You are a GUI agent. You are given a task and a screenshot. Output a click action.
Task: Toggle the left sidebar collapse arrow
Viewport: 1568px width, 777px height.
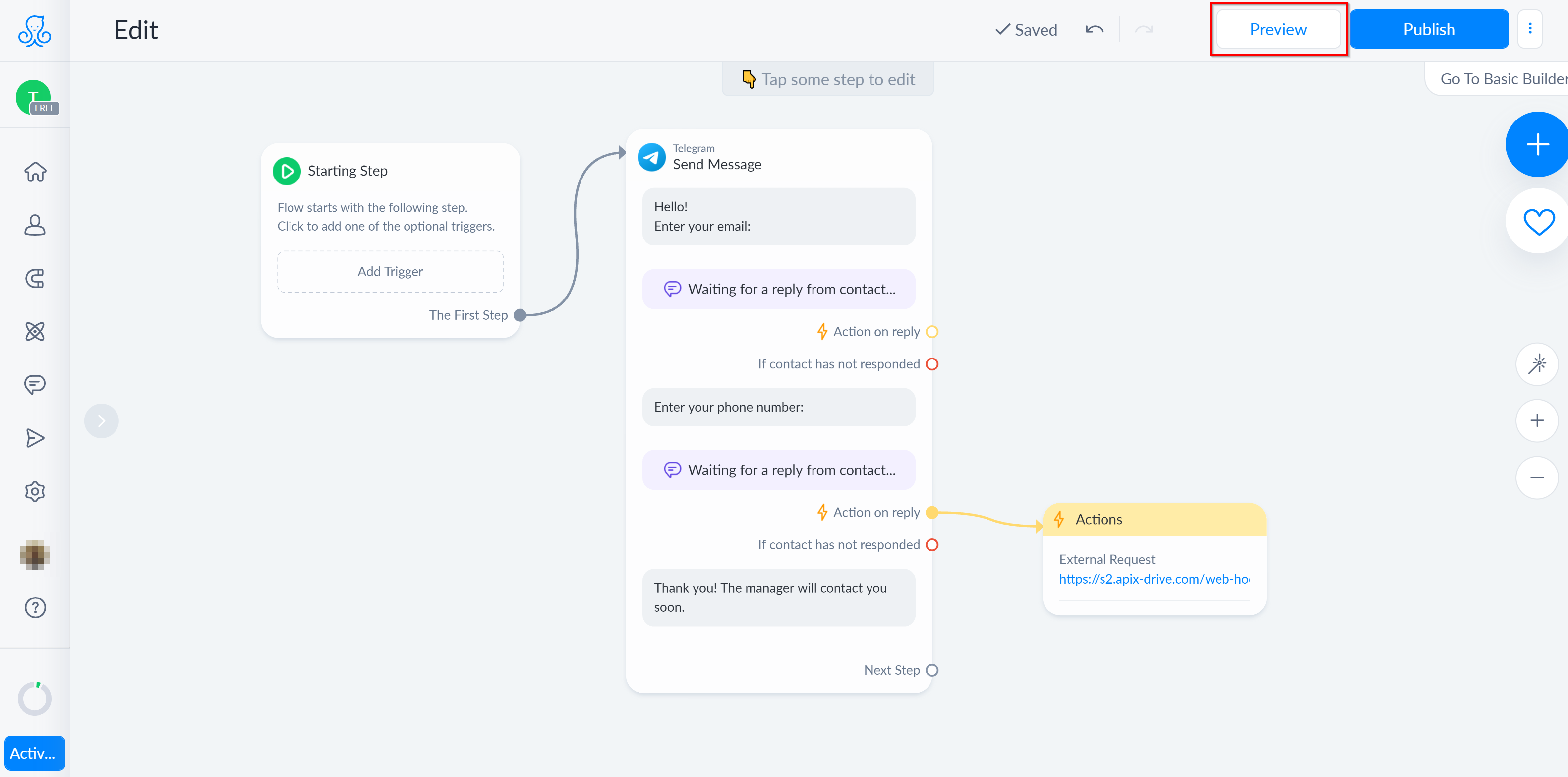pos(101,421)
